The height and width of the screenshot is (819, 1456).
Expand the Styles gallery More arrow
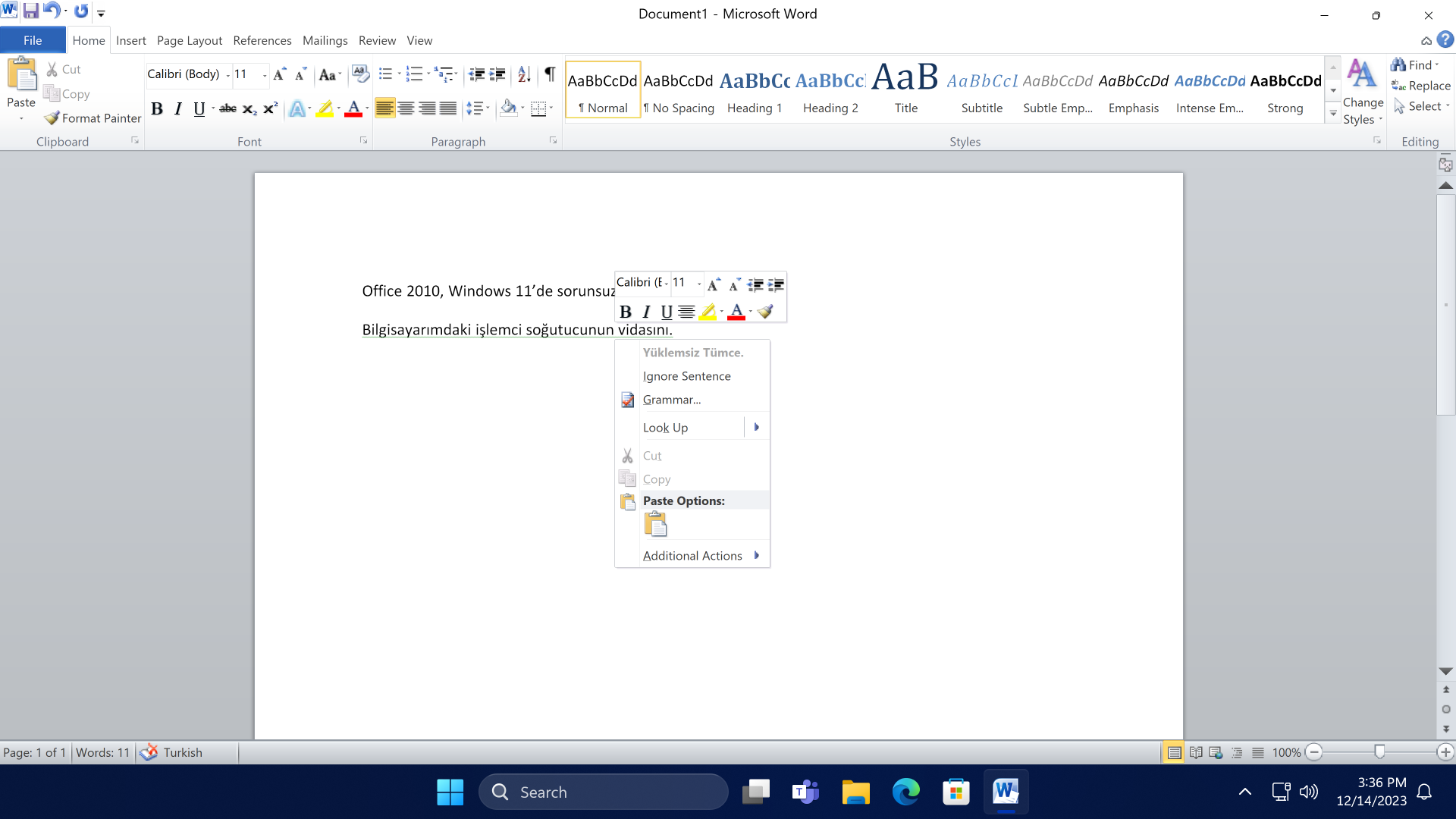coord(1333,114)
